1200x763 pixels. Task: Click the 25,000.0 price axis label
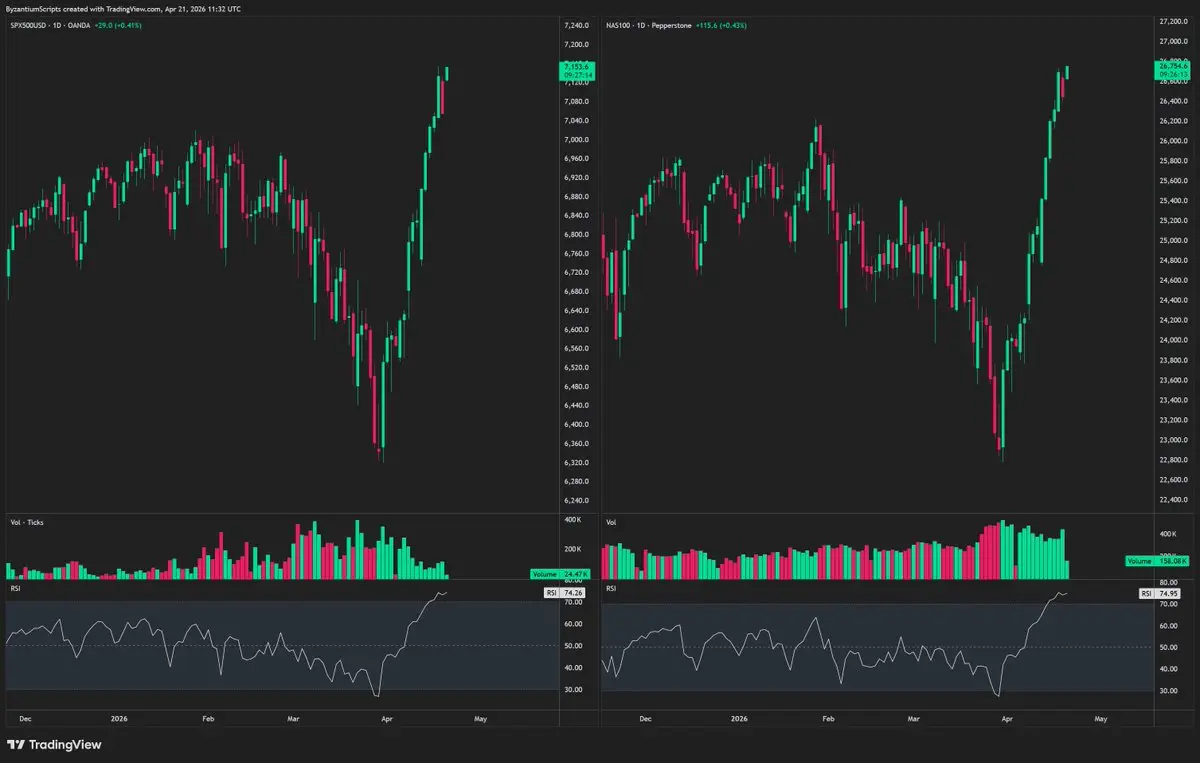(1172, 241)
